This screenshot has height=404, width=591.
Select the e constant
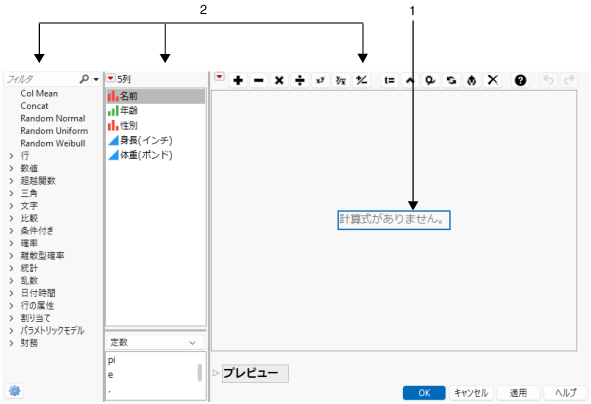click(x=110, y=375)
